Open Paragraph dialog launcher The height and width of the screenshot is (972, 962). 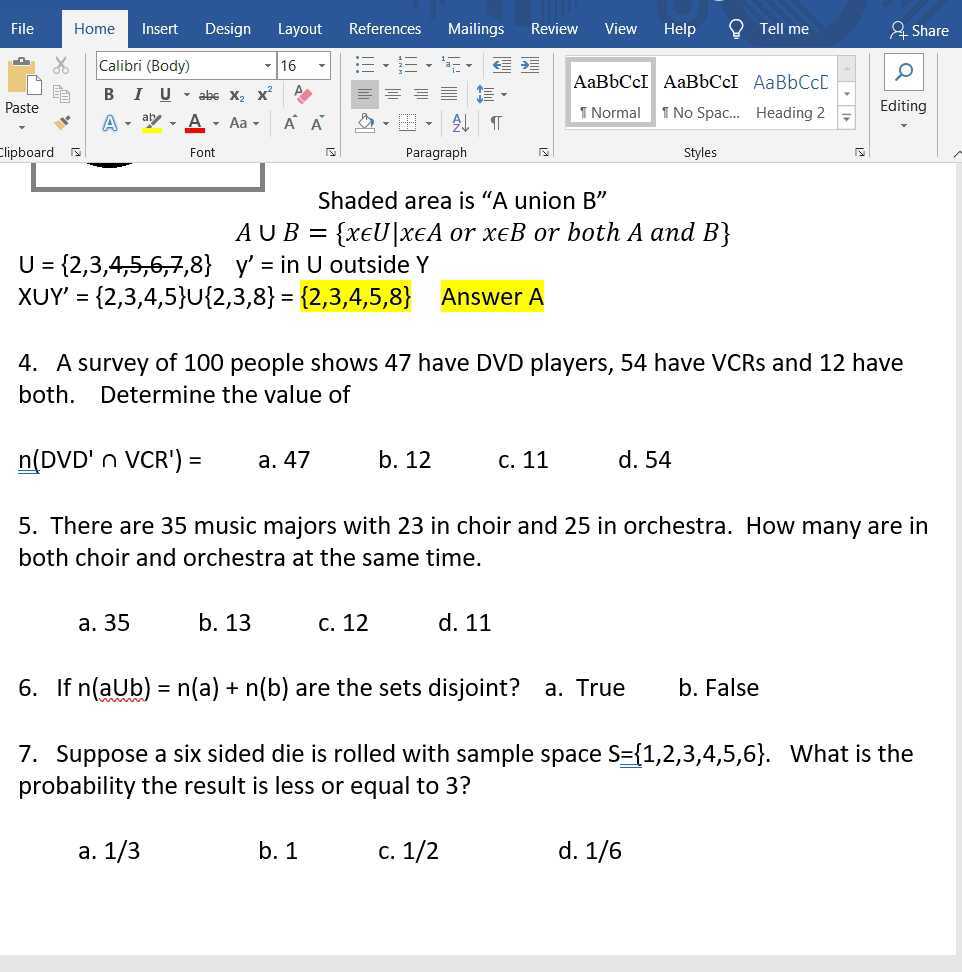544,152
